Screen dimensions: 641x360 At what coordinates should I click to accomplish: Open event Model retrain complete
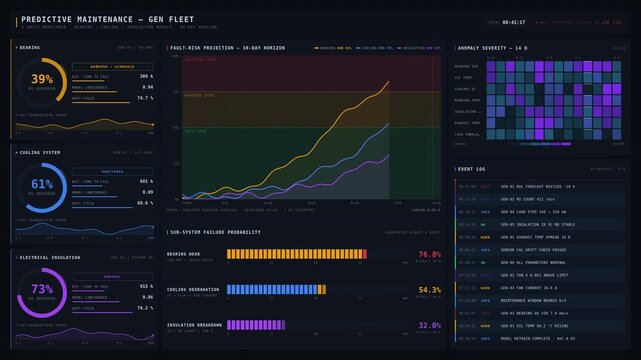tap(540, 338)
